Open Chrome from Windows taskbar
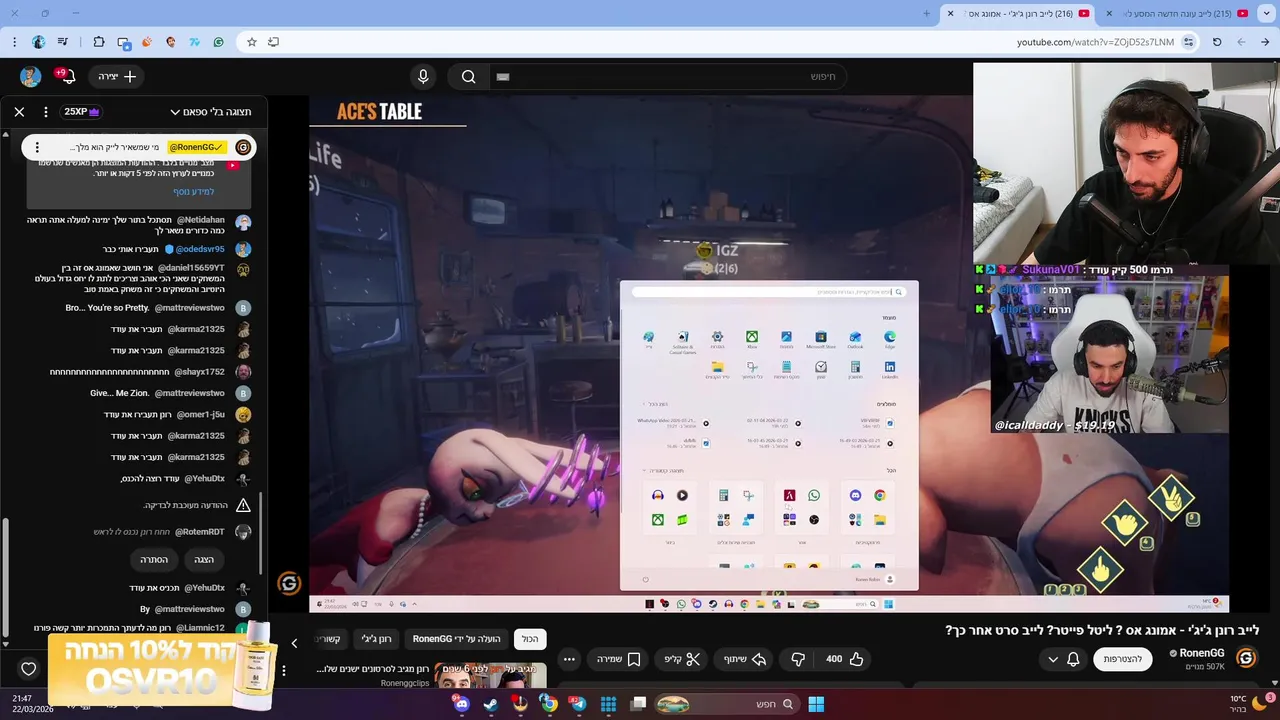Screen dimensions: 1280x720 point(549,704)
